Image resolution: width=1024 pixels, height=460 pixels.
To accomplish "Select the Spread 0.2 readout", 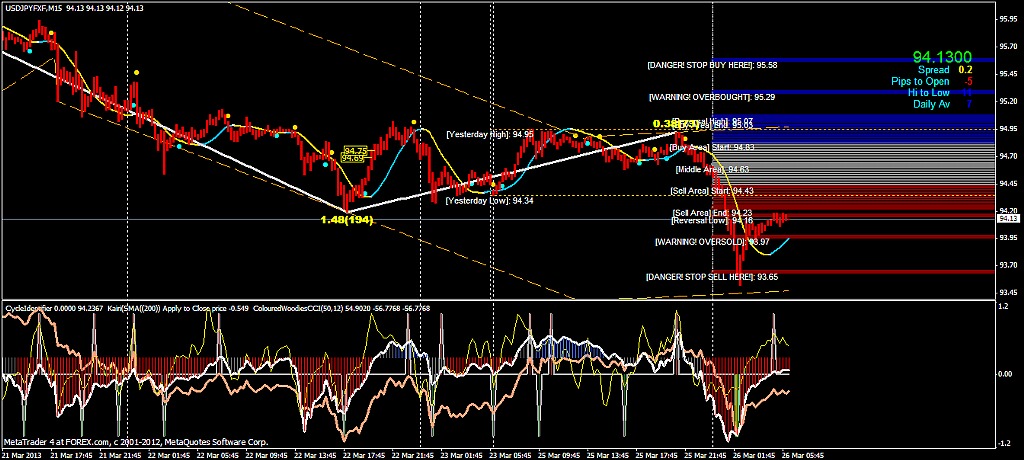I will click(944, 69).
